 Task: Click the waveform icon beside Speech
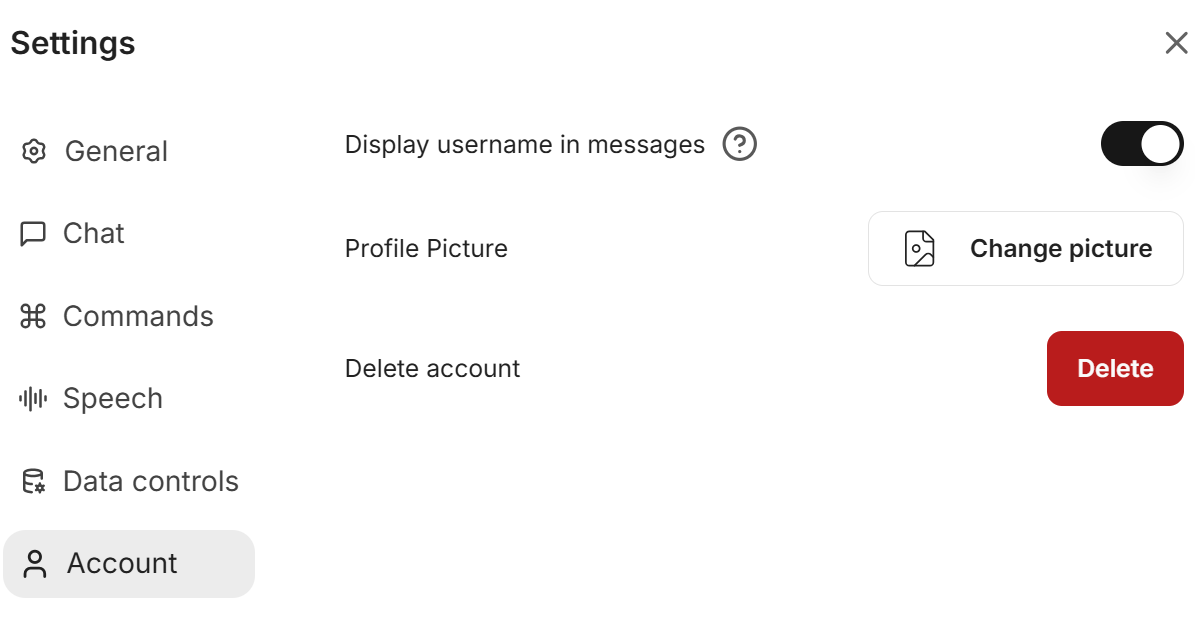click(33, 399)
